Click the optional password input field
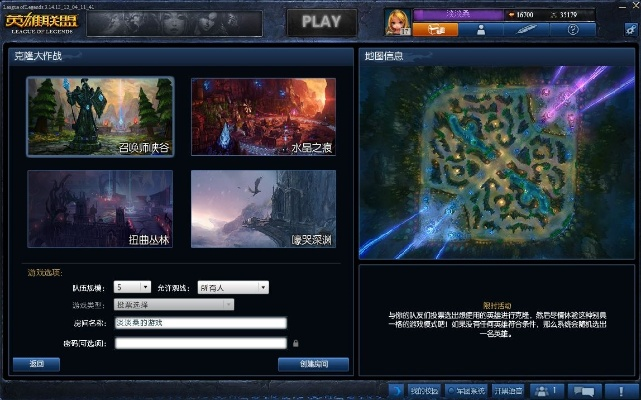The height and width of the screenshot is (400, 641). click(x=200, y=343)
